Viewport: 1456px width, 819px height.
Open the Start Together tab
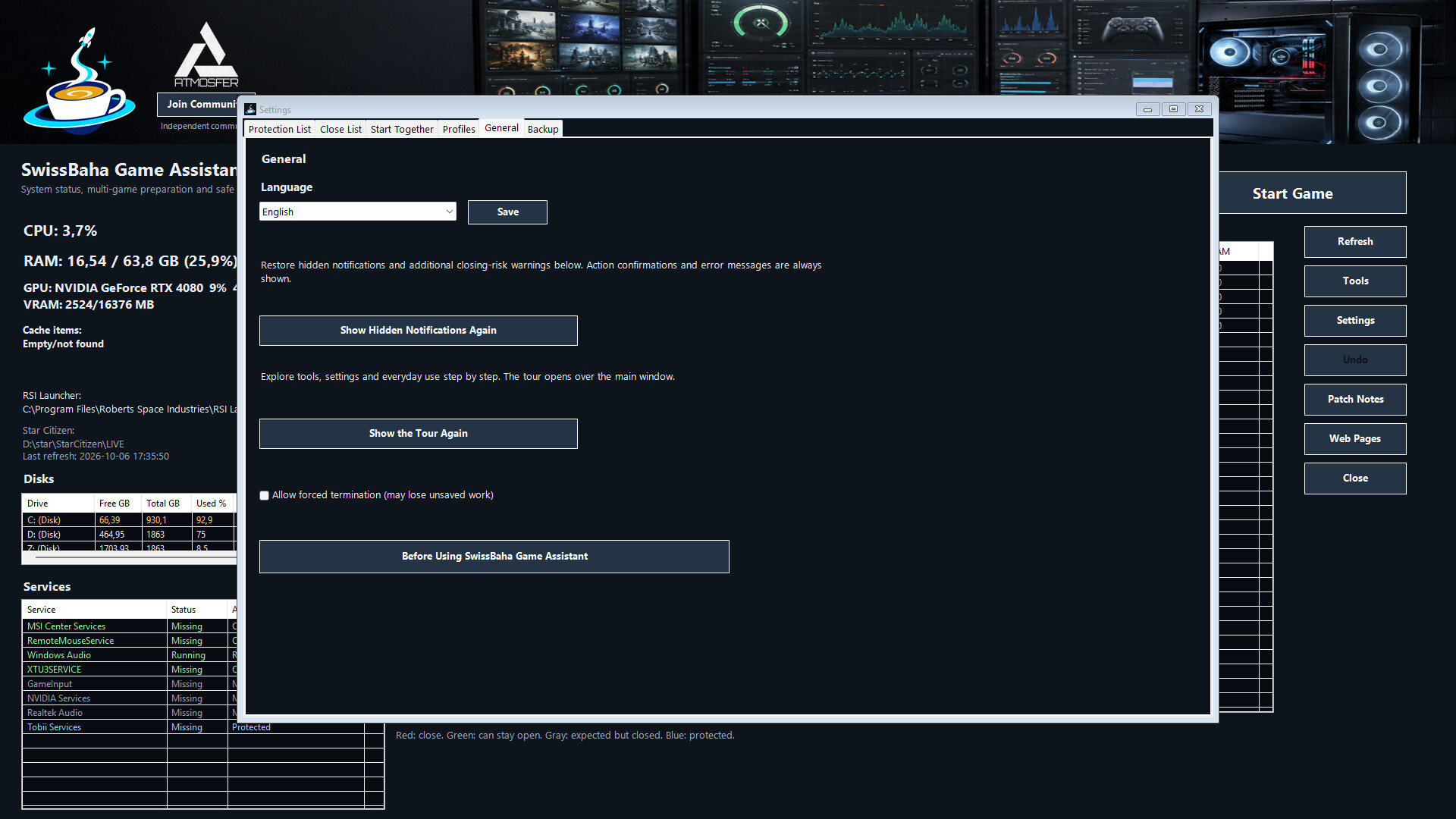pyautogui.click(x=402, y=129)
